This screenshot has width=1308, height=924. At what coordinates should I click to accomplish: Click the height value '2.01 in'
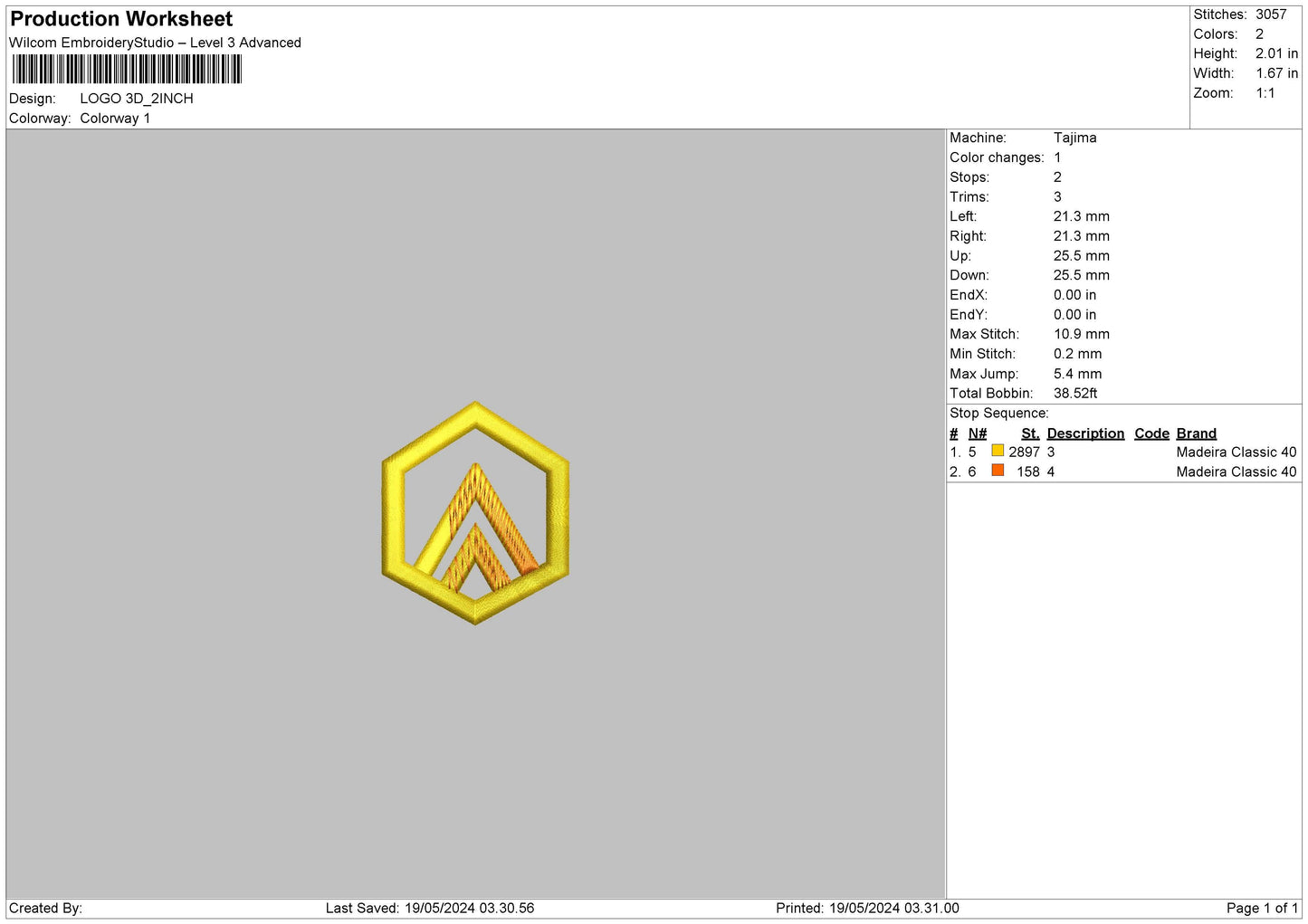(x=1276, y=53)
